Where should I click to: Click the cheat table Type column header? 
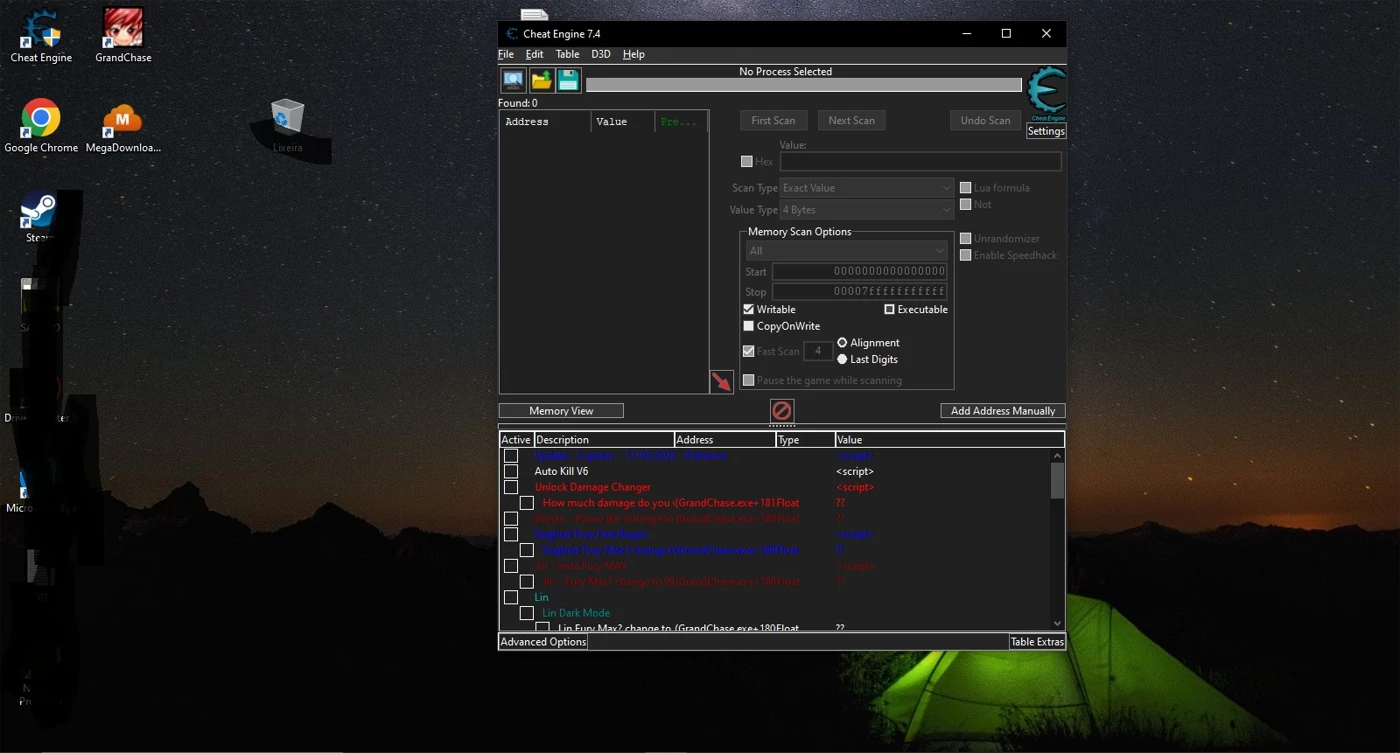point(805,440)
